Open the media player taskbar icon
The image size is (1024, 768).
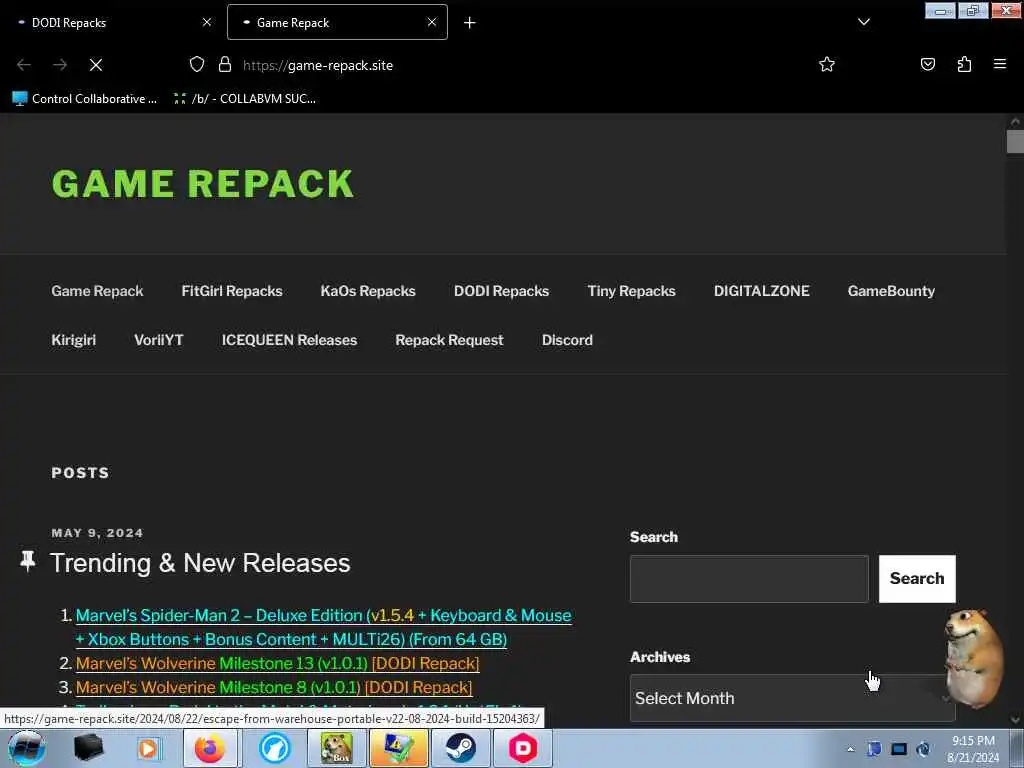coord(148,748)
